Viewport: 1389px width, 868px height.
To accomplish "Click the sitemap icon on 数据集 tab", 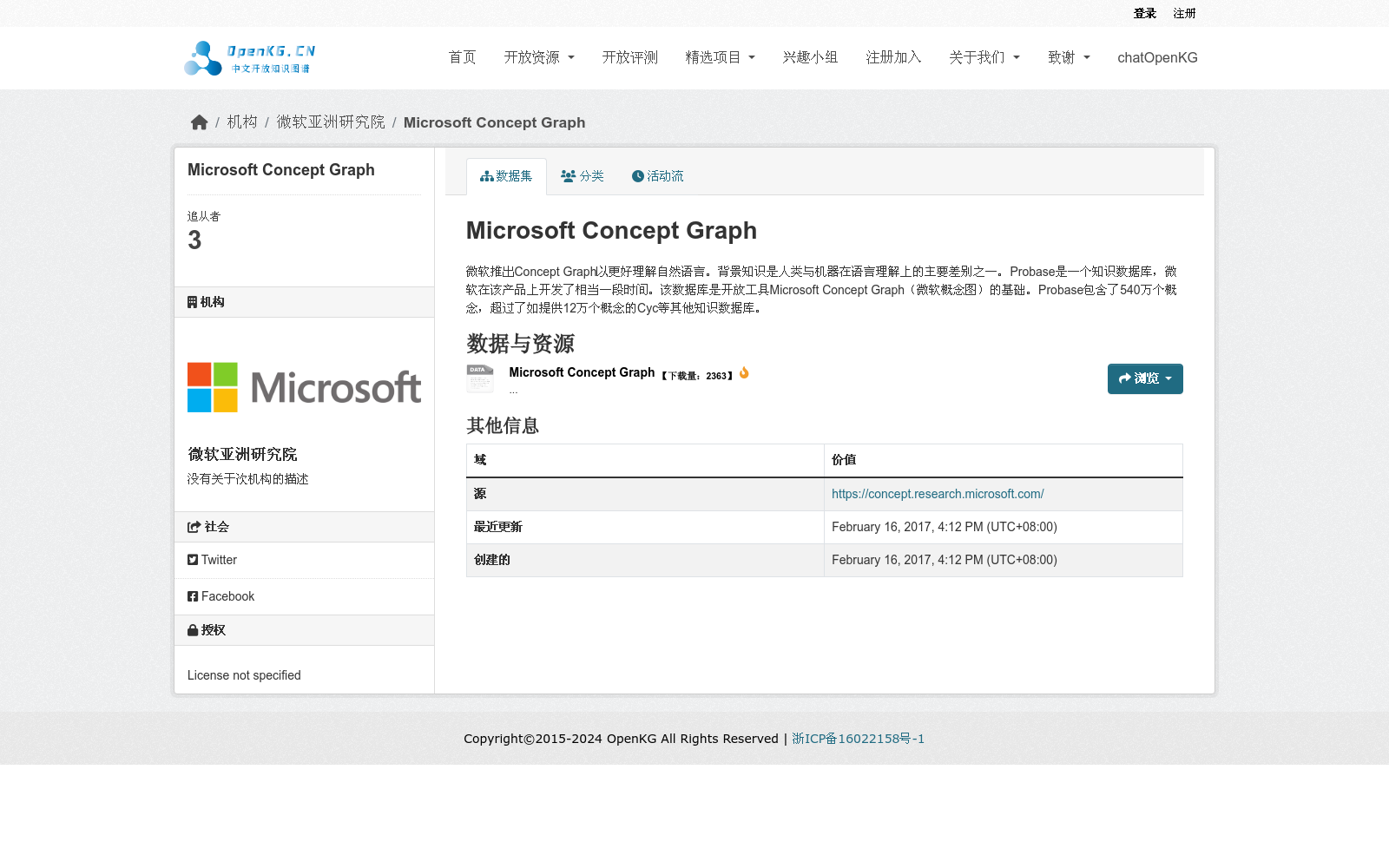I will 487,175.
